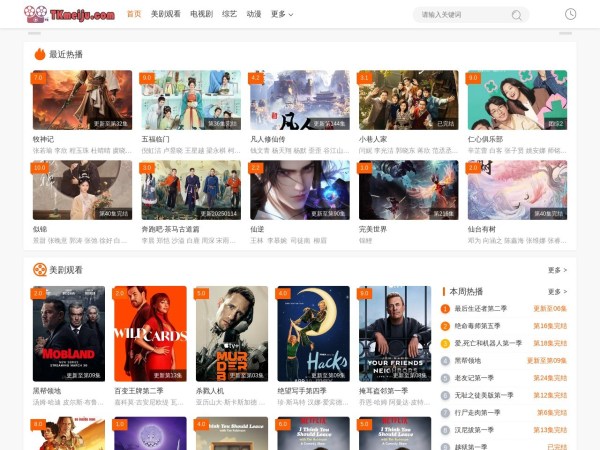Click the search magnifier icon
This screenshot has height=450, width=600.
(516, 15)
